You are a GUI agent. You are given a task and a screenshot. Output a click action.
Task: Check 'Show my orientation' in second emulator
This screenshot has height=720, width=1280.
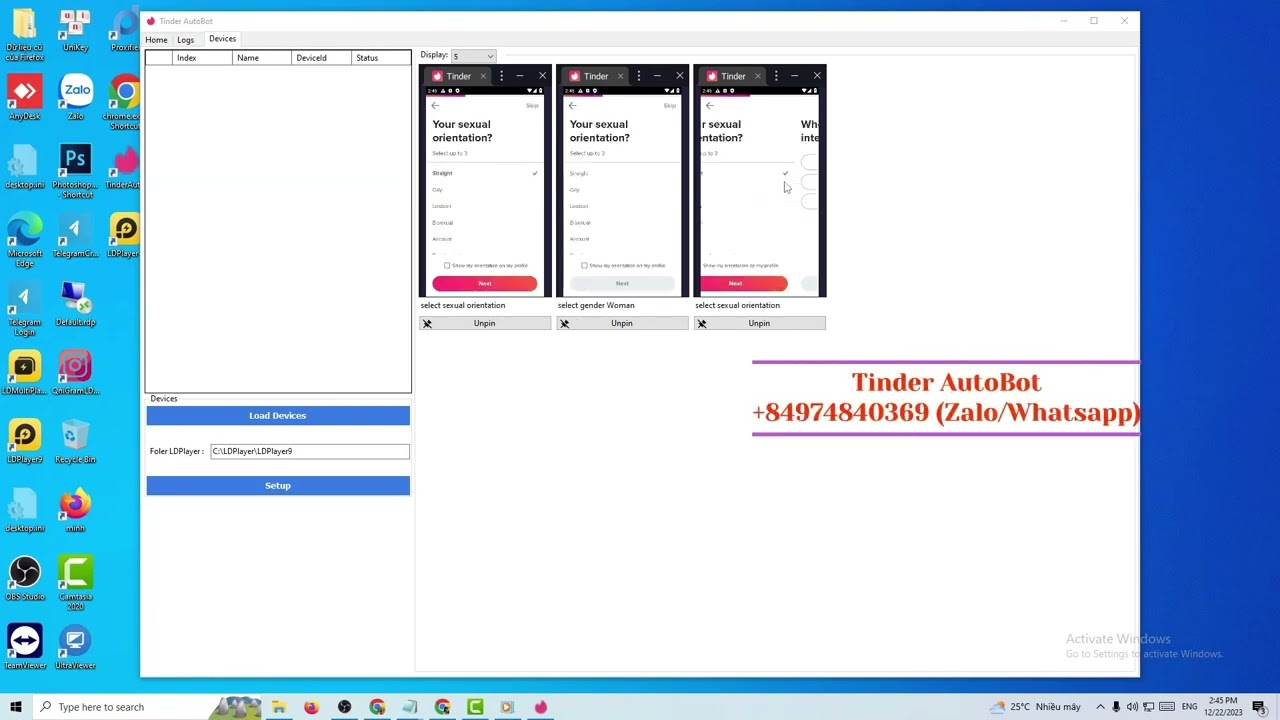584,265
